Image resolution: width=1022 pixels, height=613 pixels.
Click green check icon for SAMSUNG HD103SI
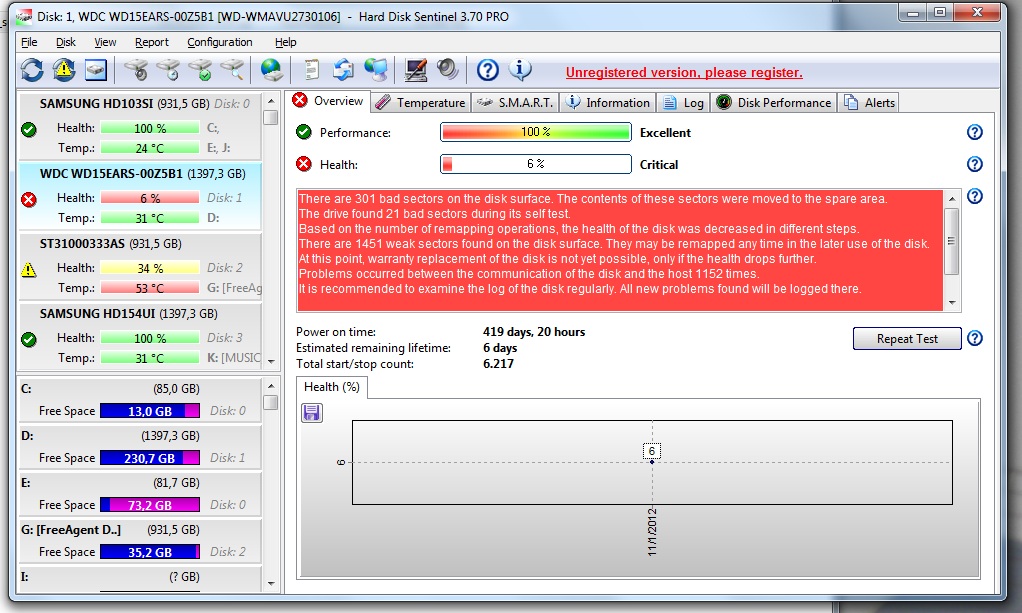(x=29, y=130)
